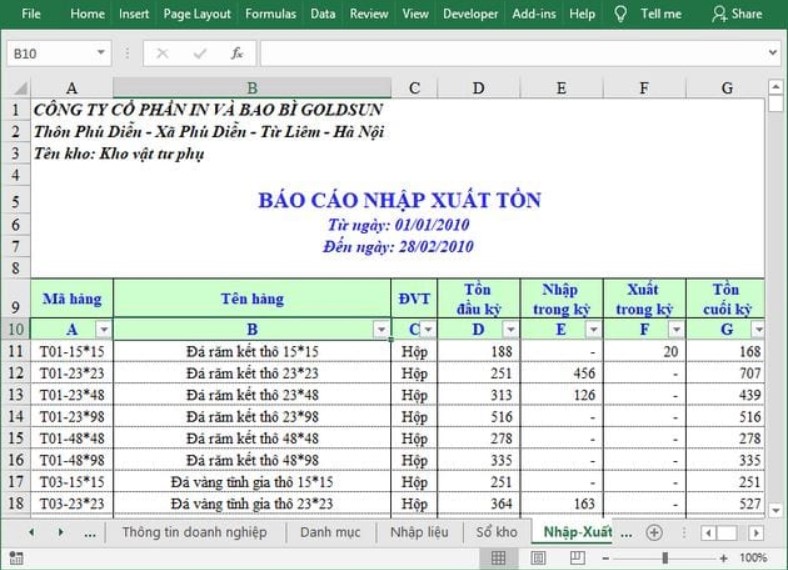Click the Cancel (X) formula bar icon
The image size is (788, 570).
click(x=162, y=53)
